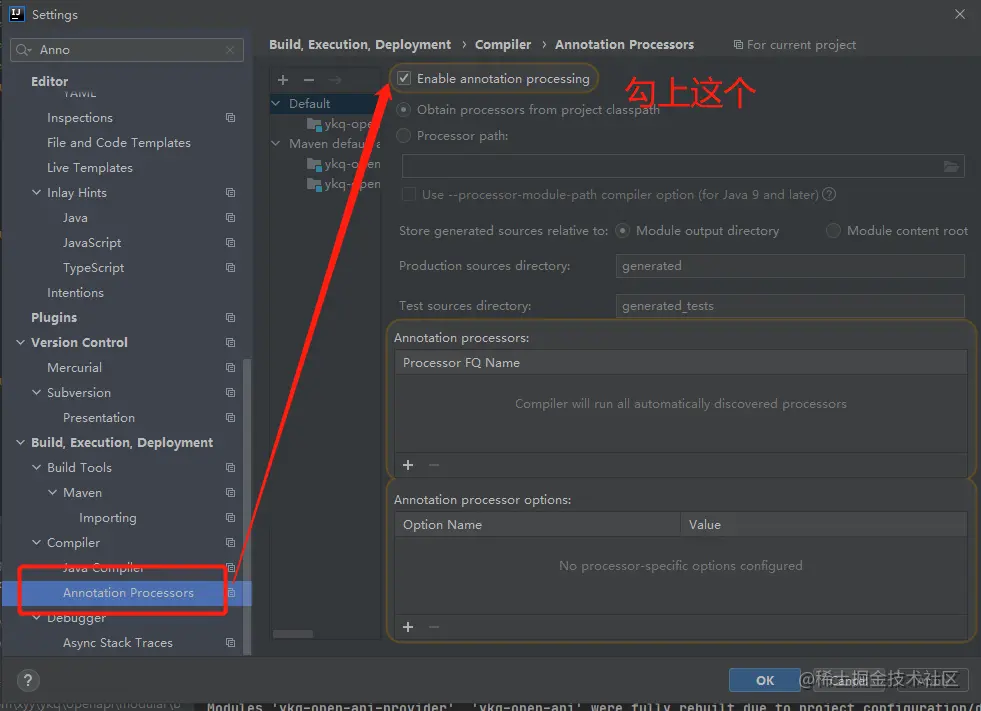Click the project-level icon beside Presentation
This screenshot has height=711, width=981.
230,418
